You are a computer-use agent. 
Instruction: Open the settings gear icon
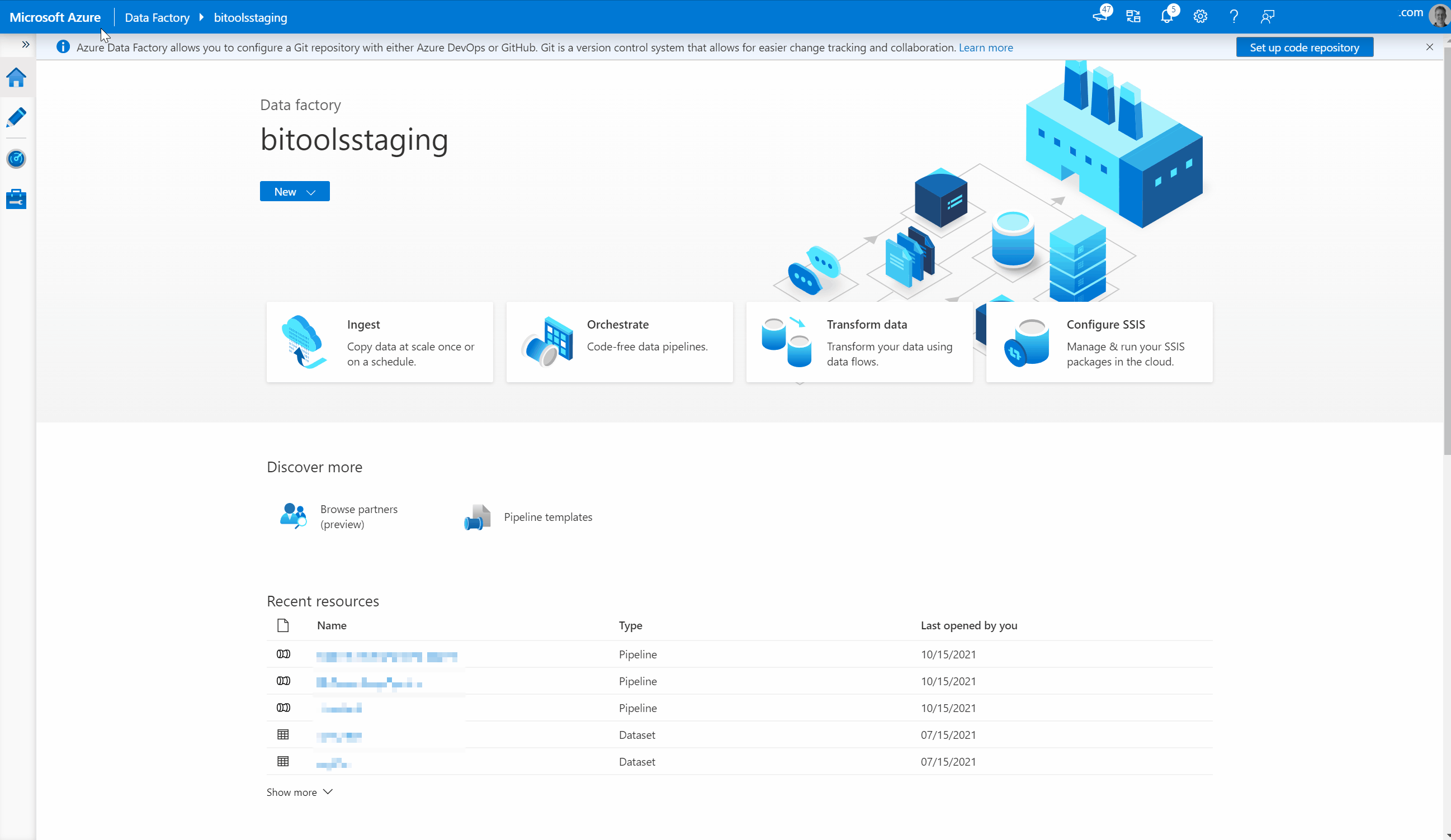(1200, 16)
